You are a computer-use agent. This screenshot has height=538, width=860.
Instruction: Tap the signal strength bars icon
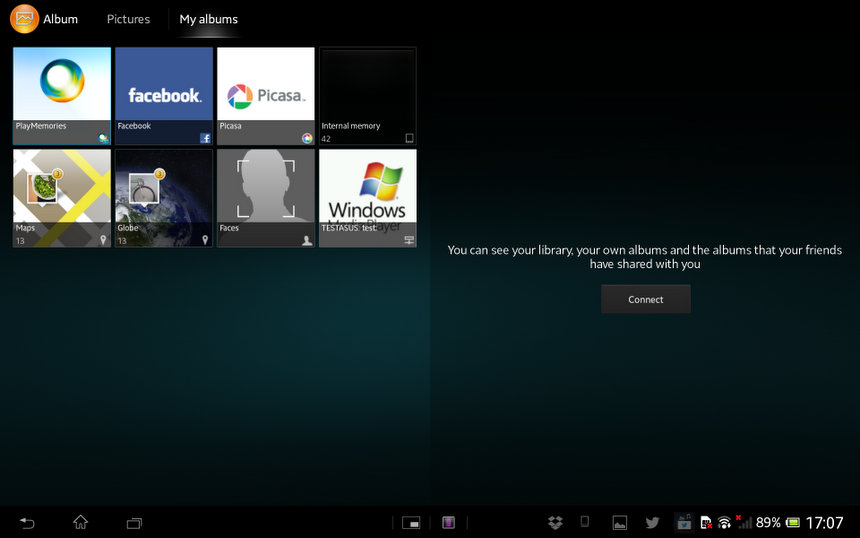pos(744,522)
